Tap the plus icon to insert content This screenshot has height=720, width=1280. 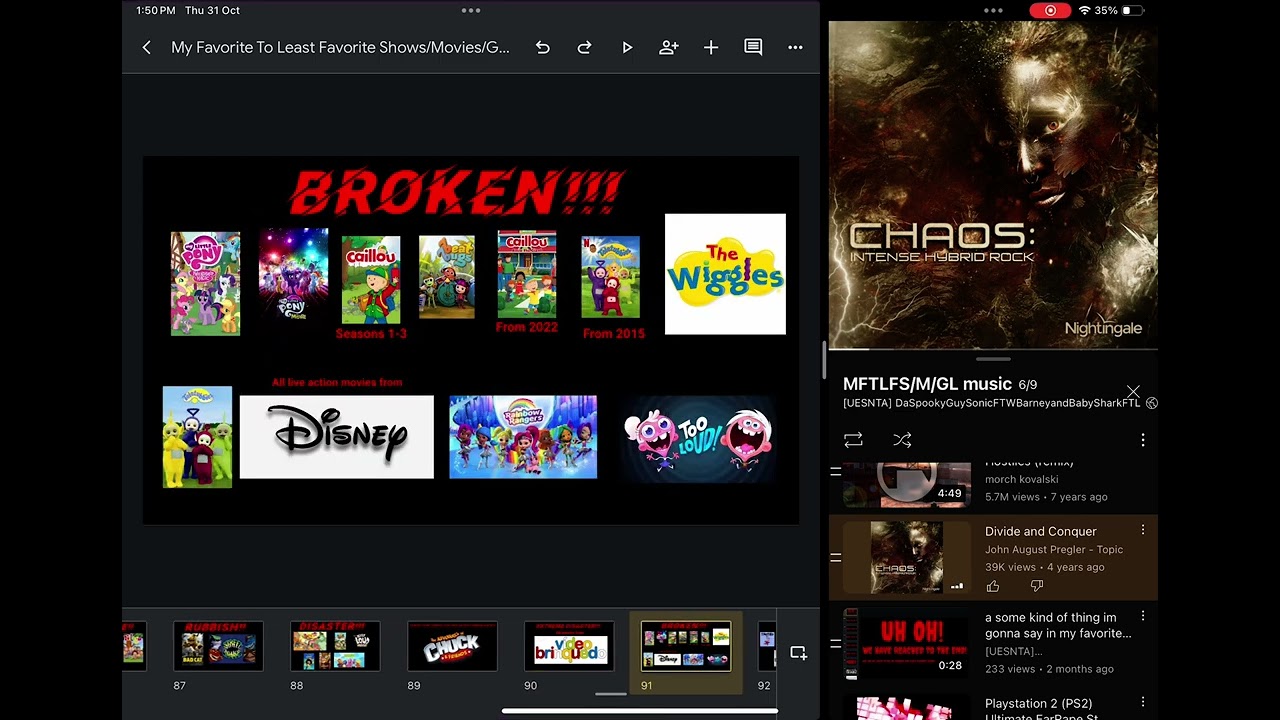tap(711, 47)
